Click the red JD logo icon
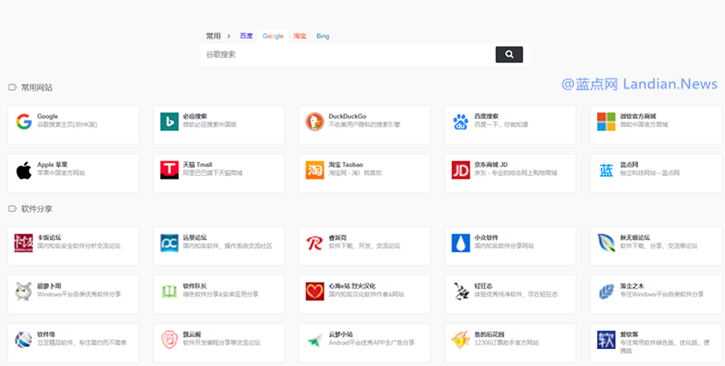Image resolution: width=725 pixels, height=366 pixels. click(461, 170)
